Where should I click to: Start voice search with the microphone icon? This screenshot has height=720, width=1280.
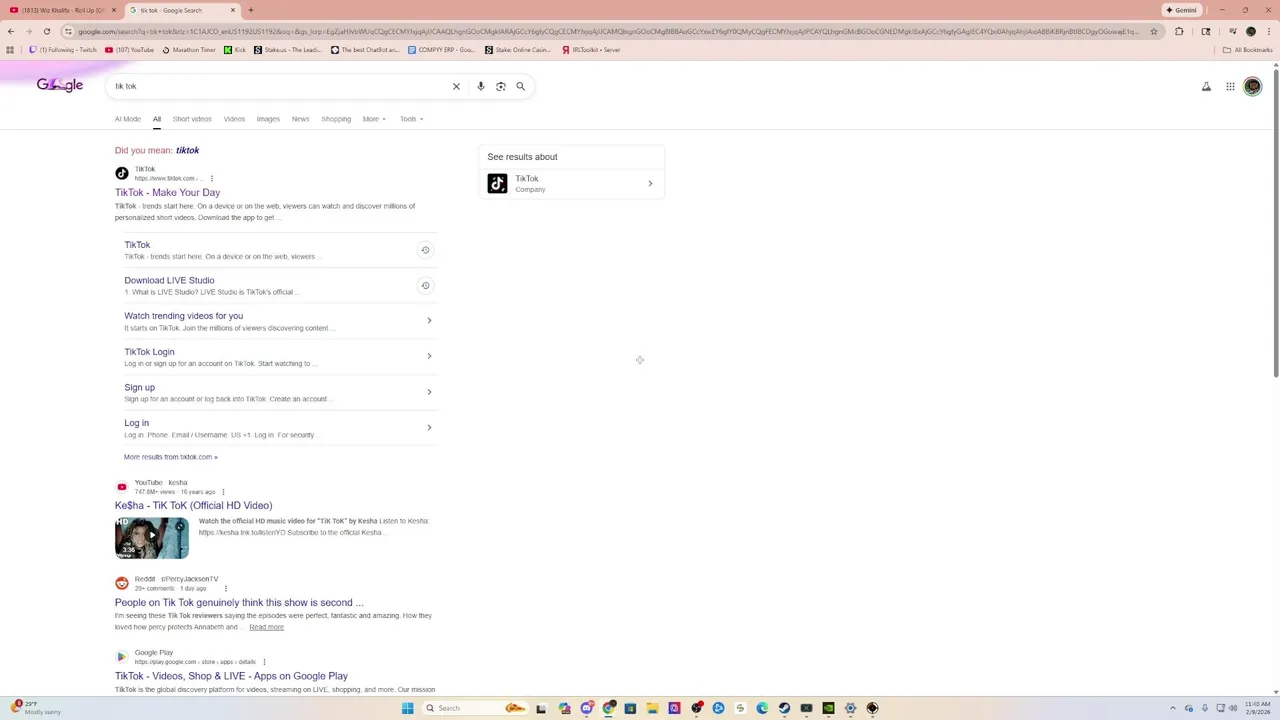click(481, 86)
